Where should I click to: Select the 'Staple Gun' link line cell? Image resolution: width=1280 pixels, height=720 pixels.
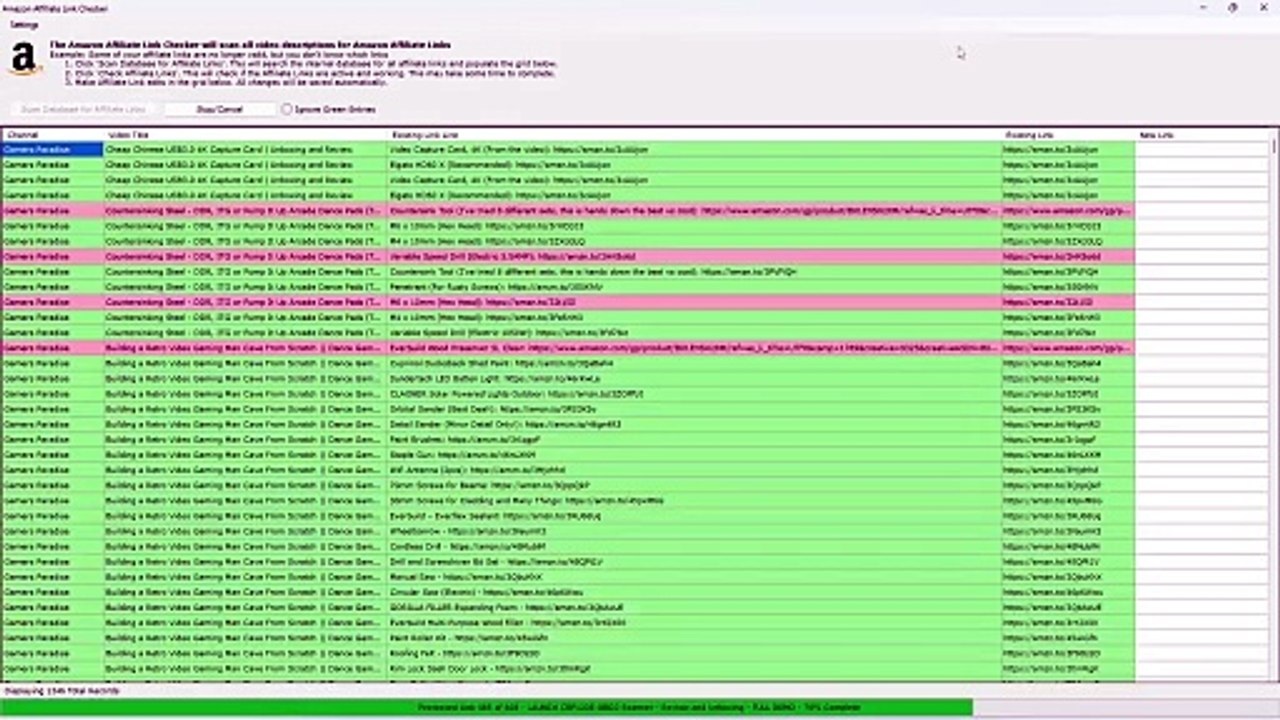pyautogui.click(x=695, y=455)
